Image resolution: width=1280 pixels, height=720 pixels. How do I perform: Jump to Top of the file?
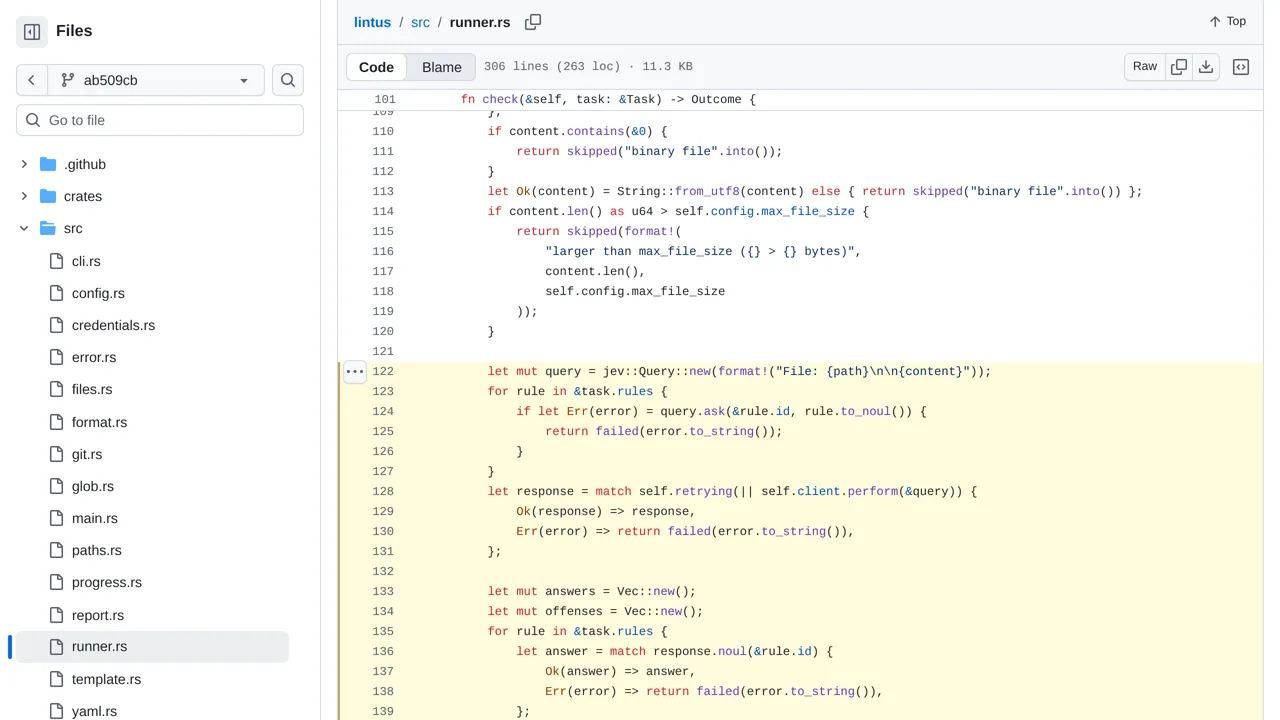[x=1227, y=21]
